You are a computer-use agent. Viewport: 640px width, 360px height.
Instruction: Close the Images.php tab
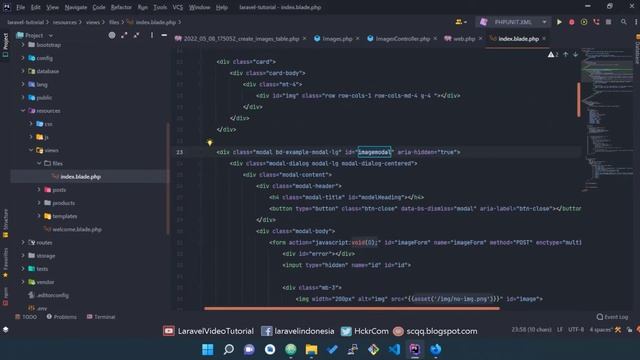click(x=358, y=39)
